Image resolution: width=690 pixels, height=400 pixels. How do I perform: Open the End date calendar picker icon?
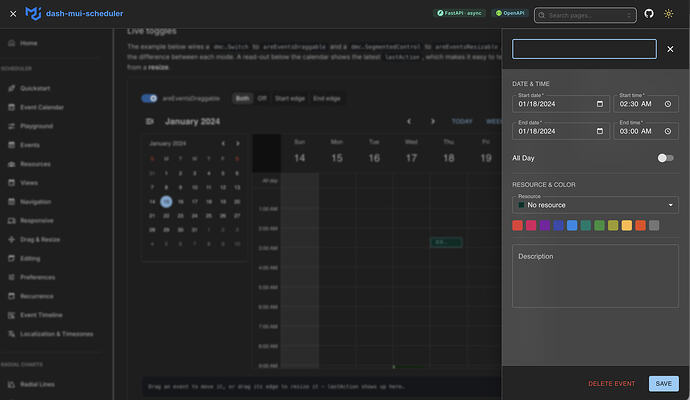tap(599, 132)
